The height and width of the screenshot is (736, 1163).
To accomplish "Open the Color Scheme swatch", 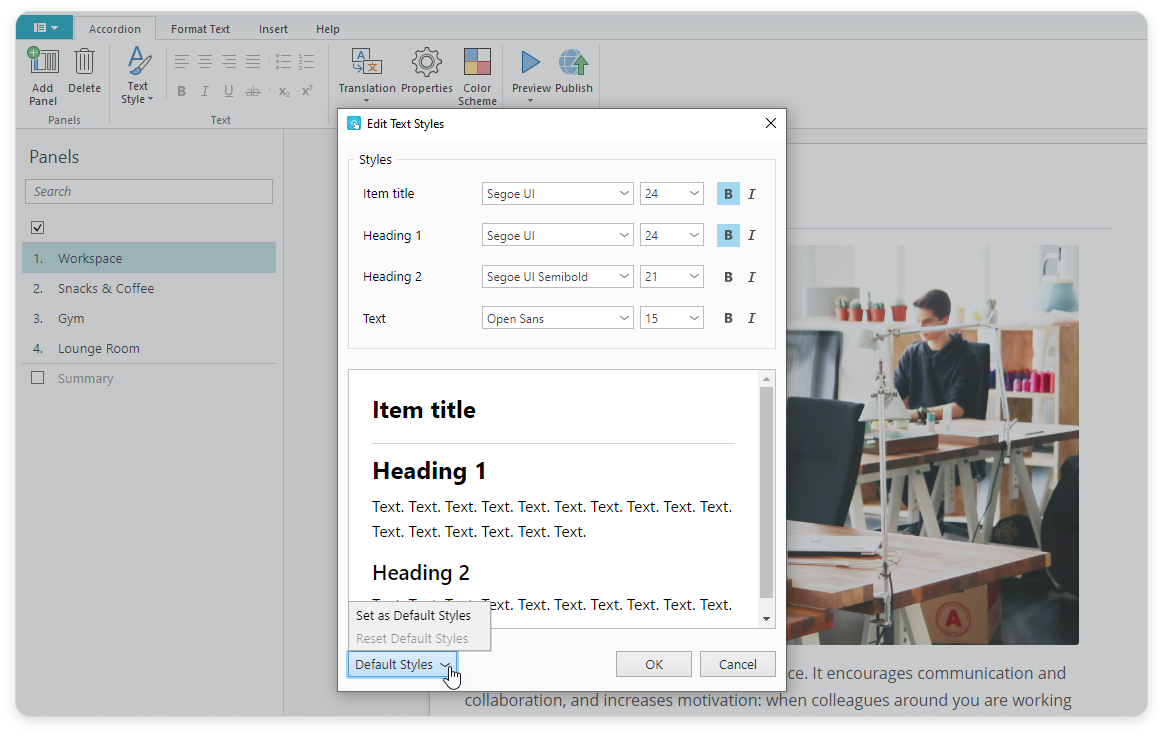I will tap(477, 62).
